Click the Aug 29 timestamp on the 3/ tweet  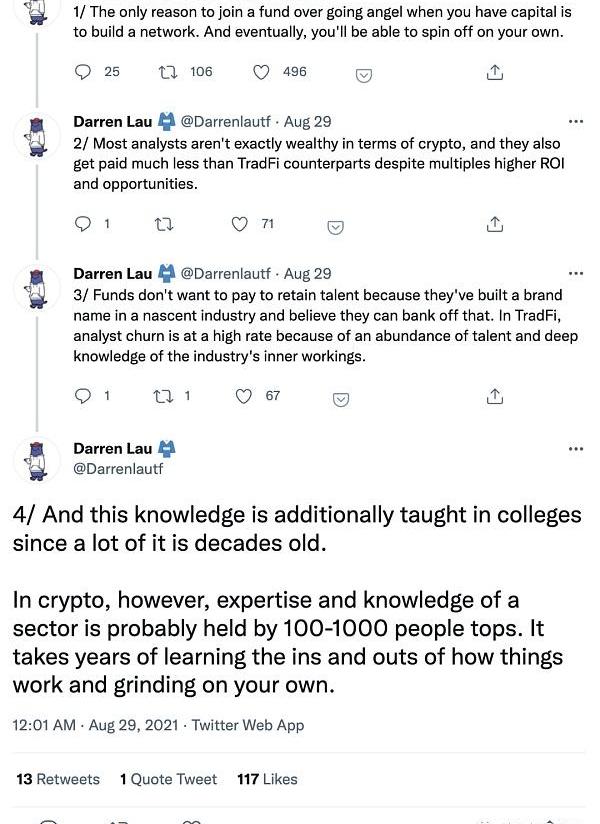point(308,273)
